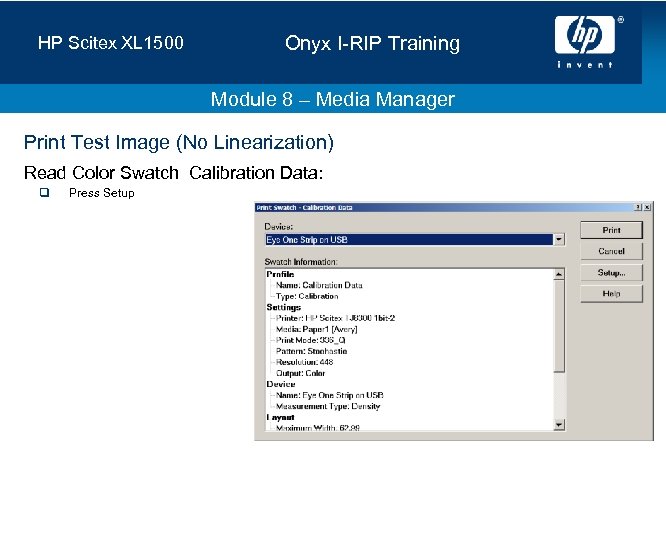
Task: Select 'Output: Color' row
Action: click(x=300, y=373)
